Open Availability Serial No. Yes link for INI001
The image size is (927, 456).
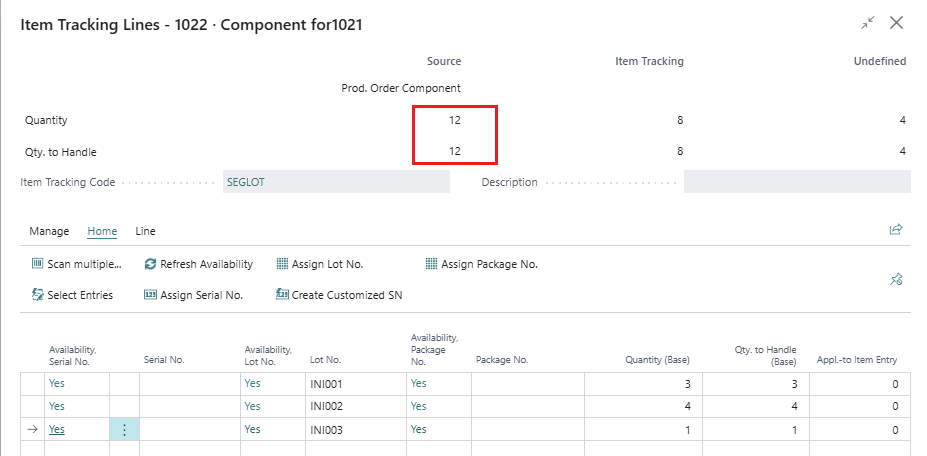coord(57,383)
